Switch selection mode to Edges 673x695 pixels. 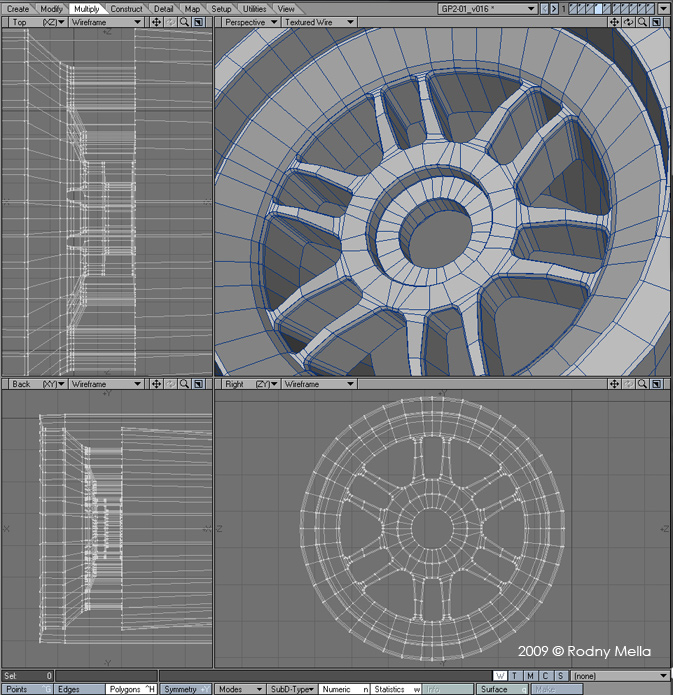[x=79, y=689]
